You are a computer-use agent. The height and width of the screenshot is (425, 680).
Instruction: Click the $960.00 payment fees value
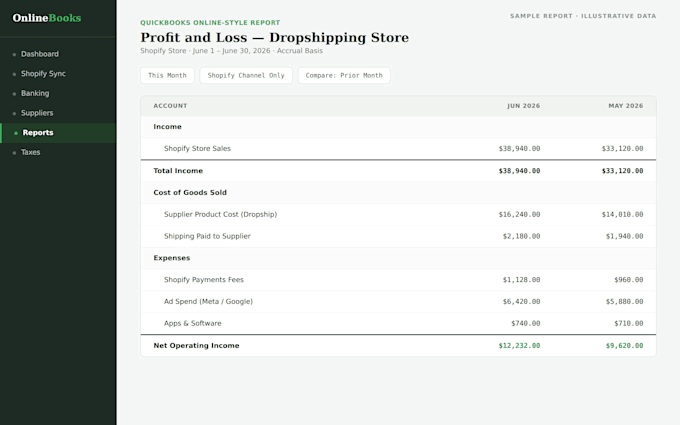pyautogui.click(x=629, y=280)
